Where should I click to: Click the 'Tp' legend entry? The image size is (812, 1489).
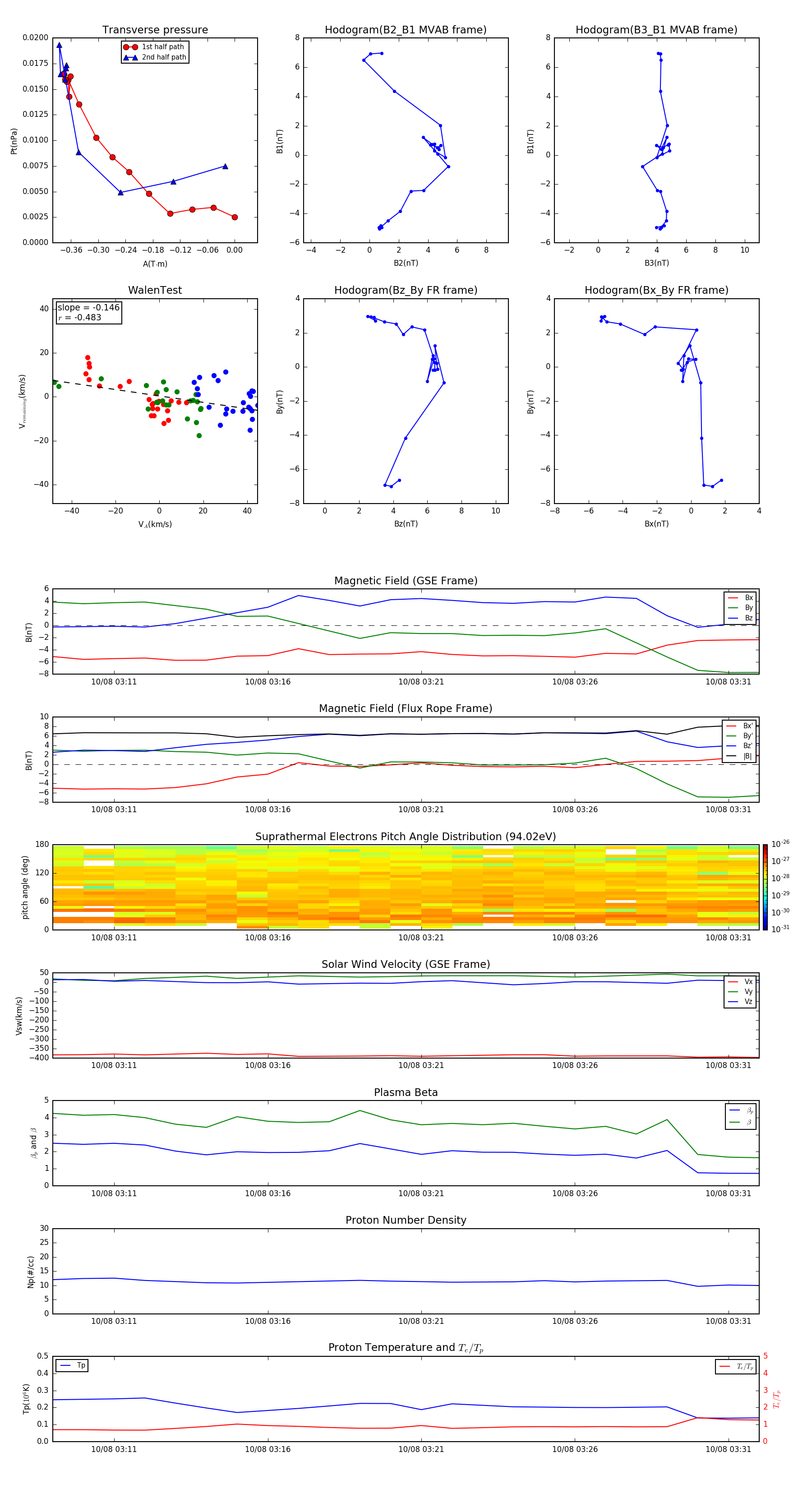(72, 1365)
